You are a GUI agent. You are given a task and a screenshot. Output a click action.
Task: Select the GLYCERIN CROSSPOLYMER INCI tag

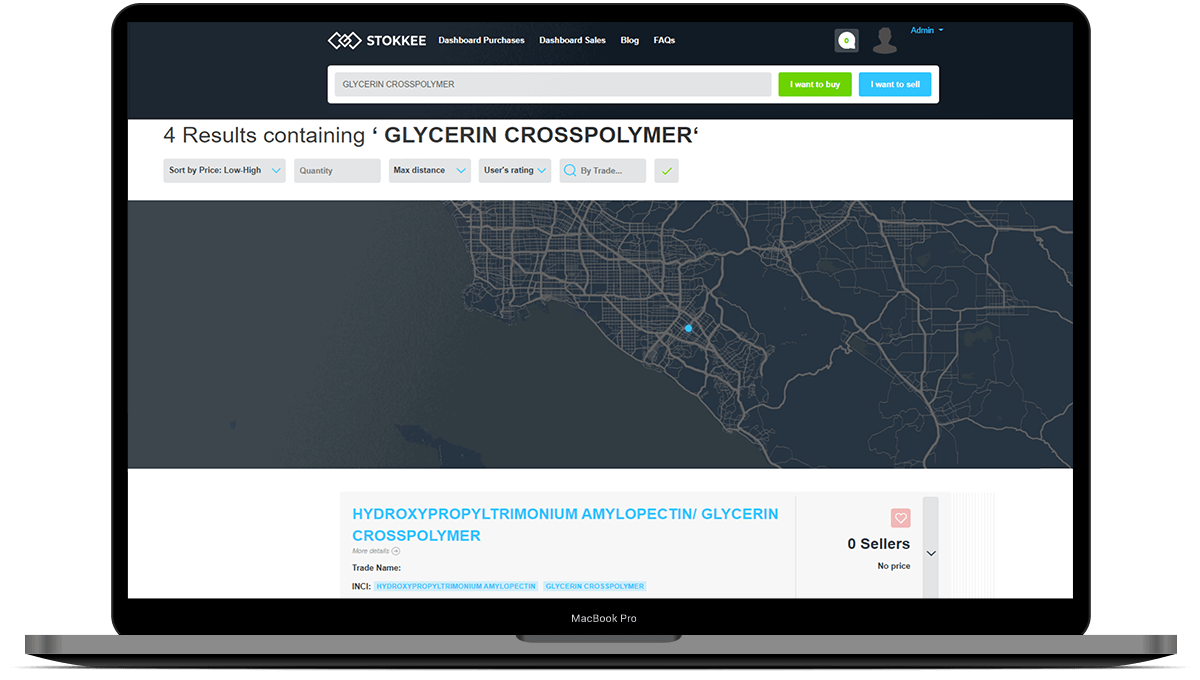point(595,586)
